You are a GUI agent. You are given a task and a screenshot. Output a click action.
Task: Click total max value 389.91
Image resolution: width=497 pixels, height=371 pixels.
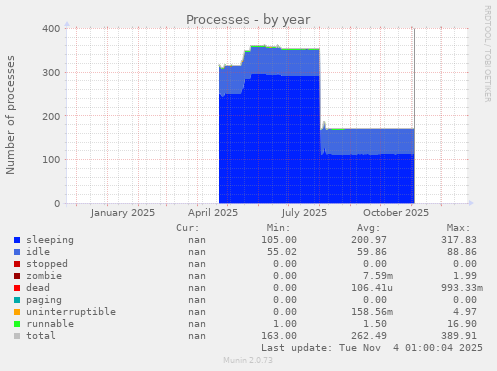459,336
